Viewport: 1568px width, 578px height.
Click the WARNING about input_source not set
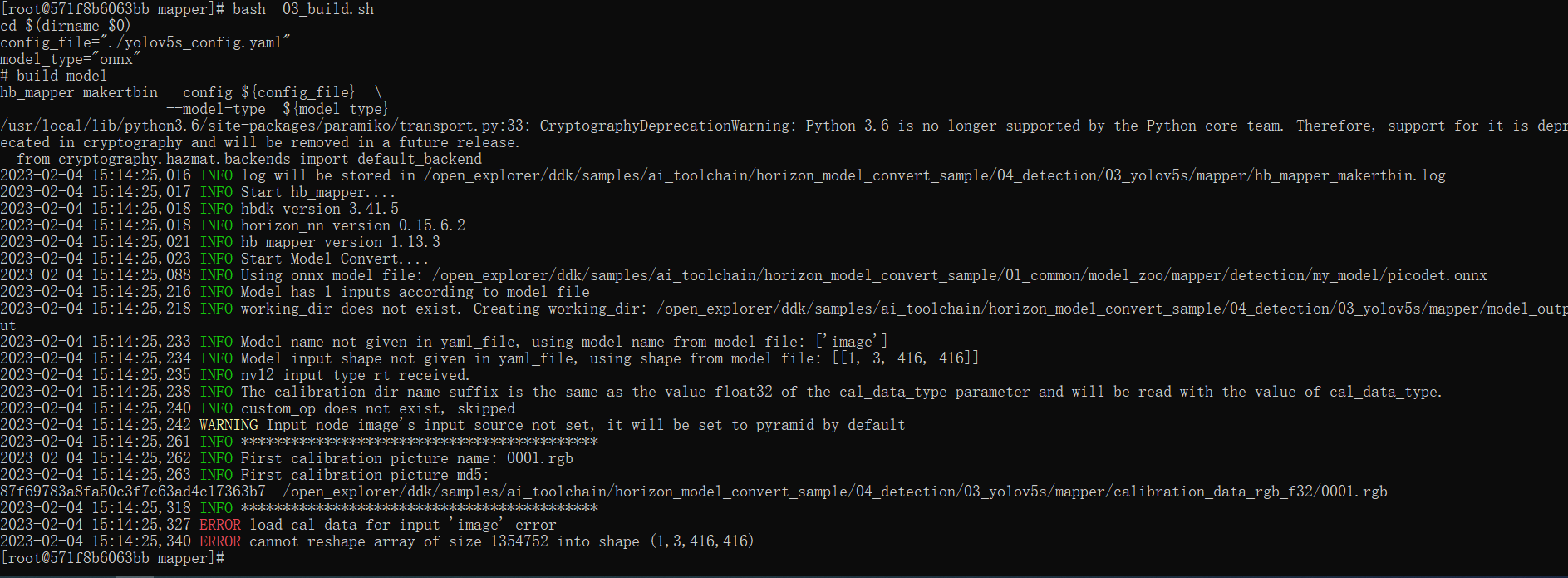click(x=552, y=425)
